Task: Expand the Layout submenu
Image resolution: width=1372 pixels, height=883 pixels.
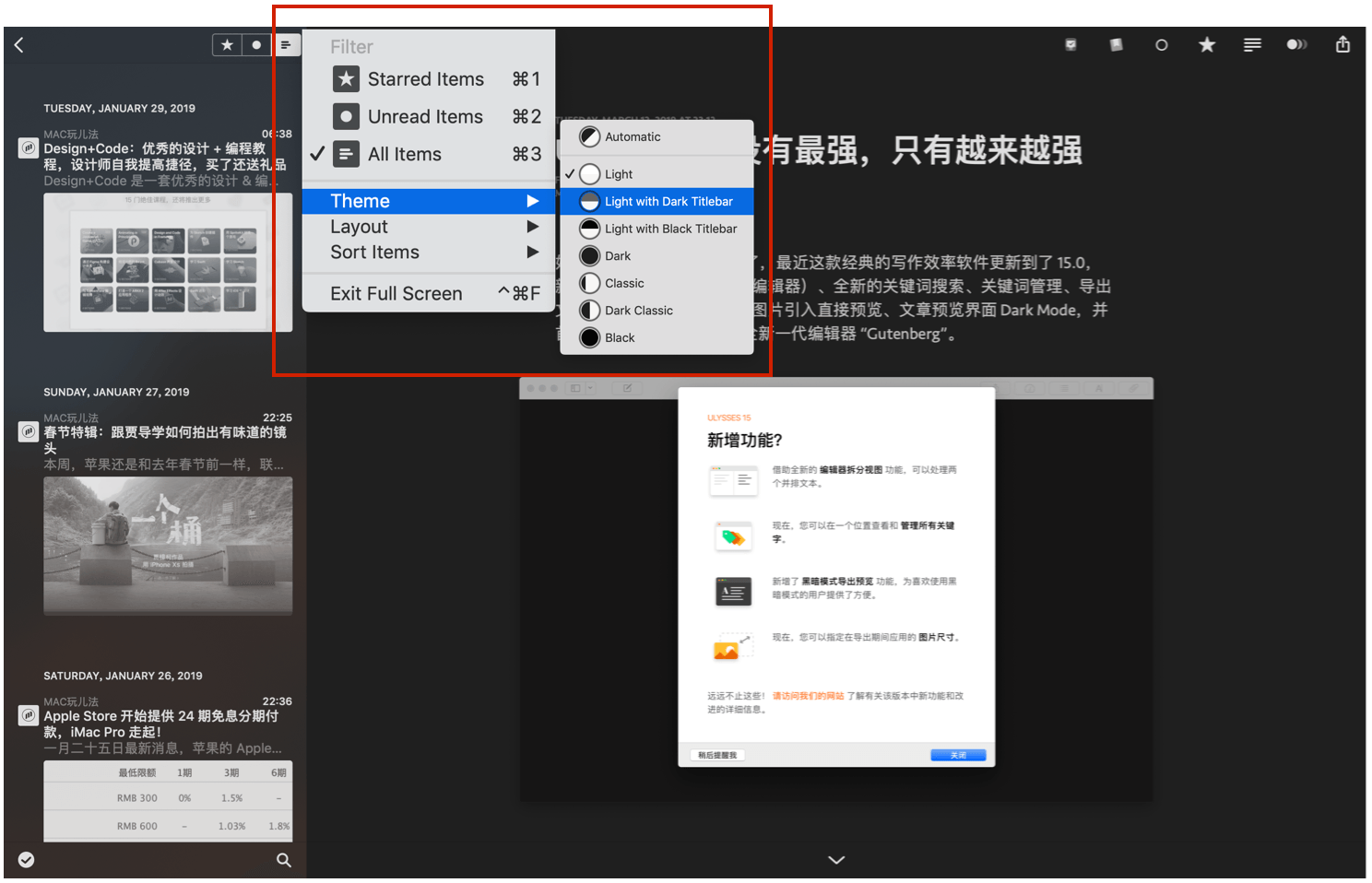Action: (x=429, y=227)
